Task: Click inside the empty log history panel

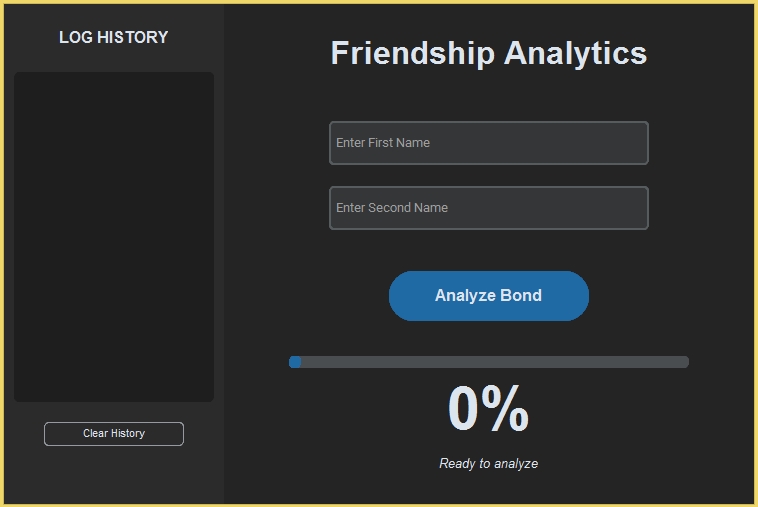Action: pos(114,237)
